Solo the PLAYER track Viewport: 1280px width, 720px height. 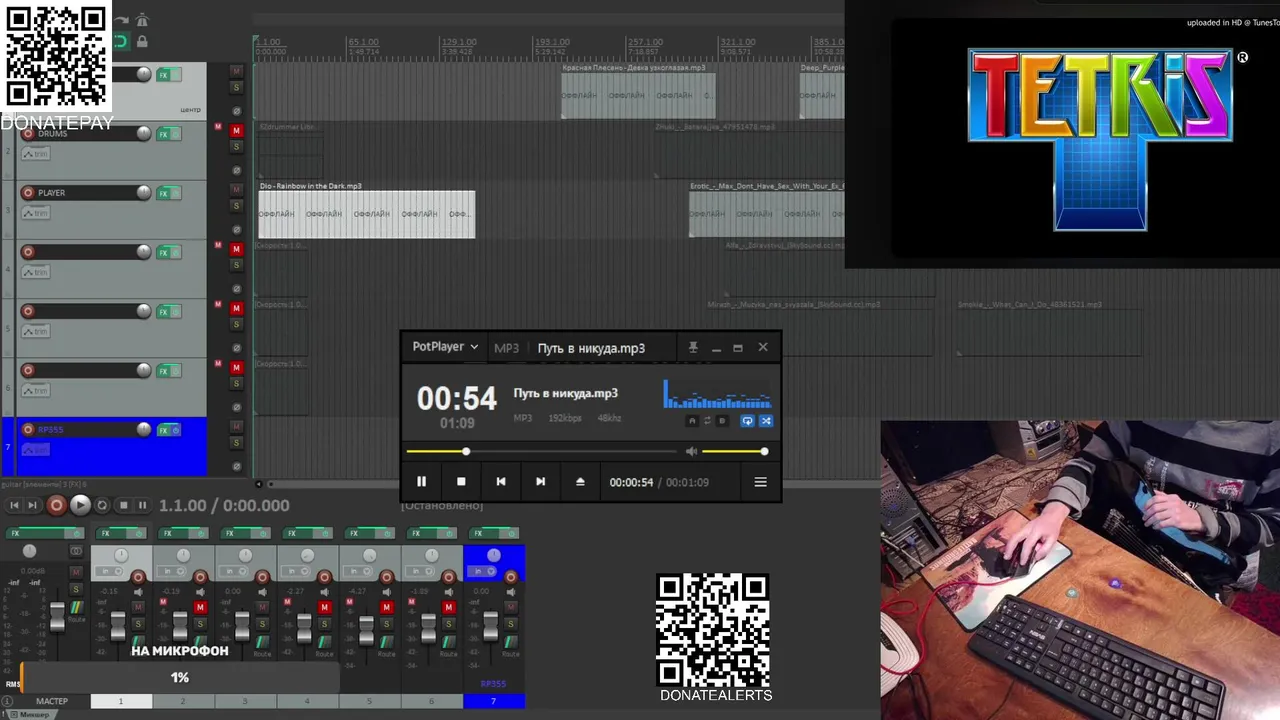237,206
